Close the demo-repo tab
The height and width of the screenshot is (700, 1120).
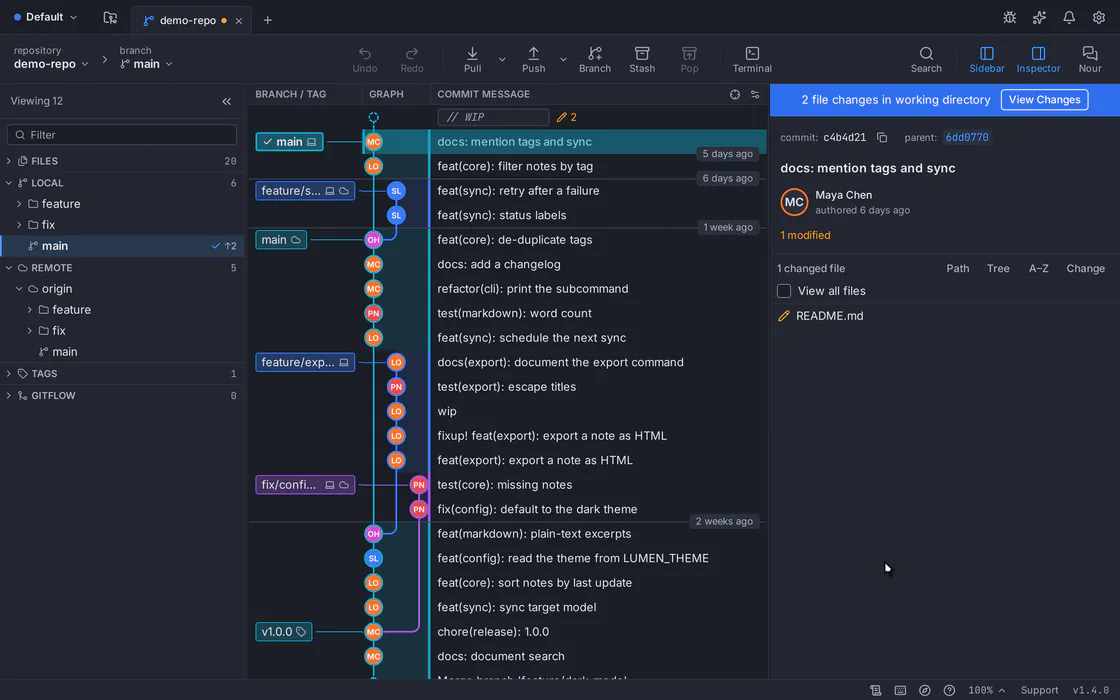tap(239, 21)
